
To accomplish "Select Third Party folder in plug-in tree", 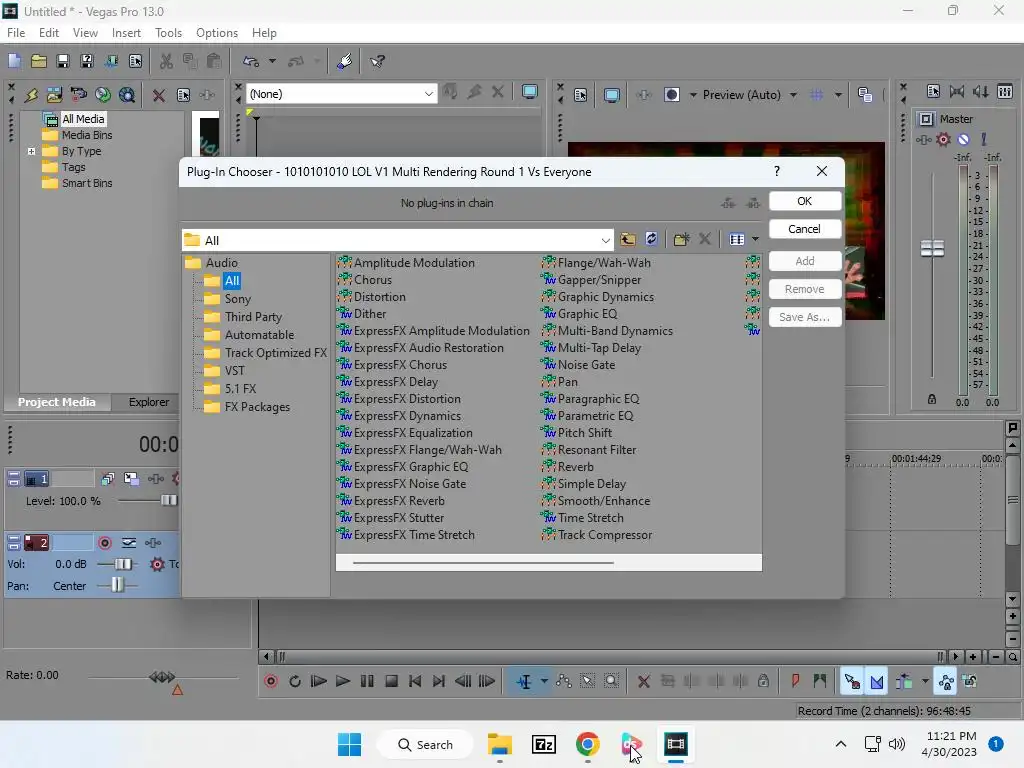I will tap(253, 317).
